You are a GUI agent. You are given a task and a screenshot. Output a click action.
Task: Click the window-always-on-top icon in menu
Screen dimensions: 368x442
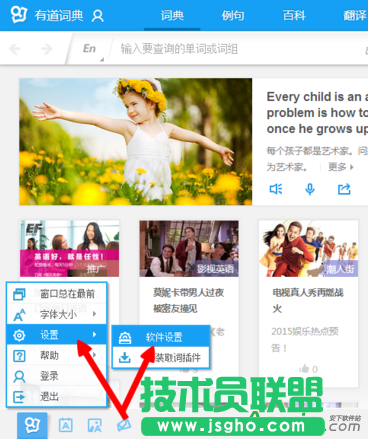pos(19,294)
